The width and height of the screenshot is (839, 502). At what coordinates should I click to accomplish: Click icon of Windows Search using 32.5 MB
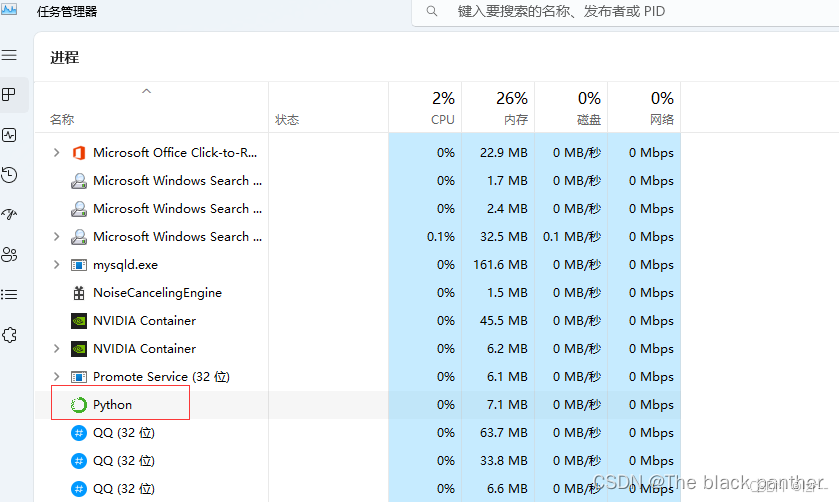click(x=79, y=237)
